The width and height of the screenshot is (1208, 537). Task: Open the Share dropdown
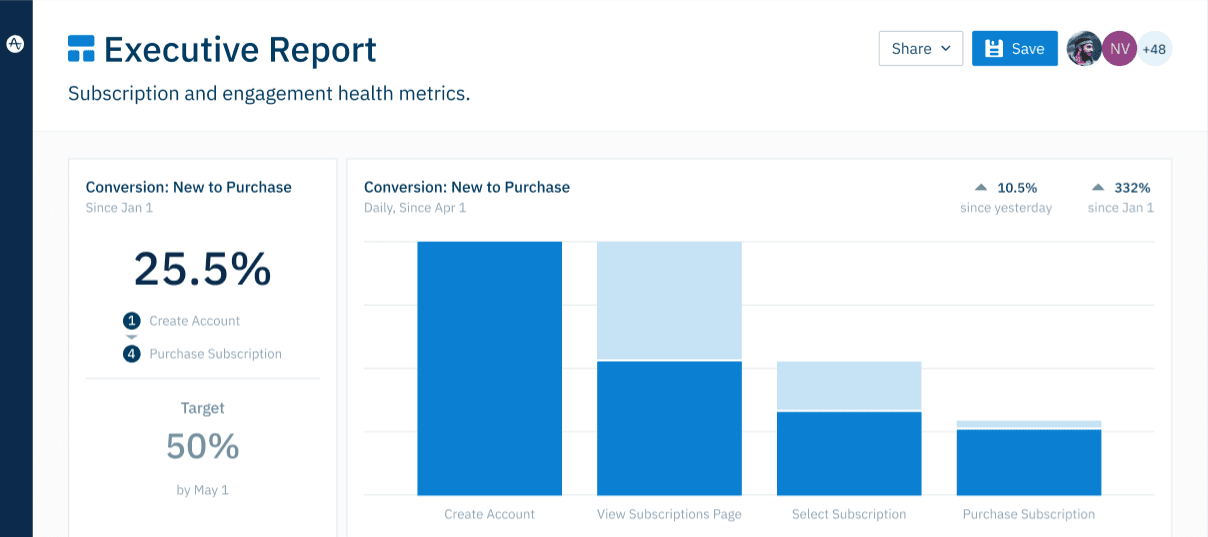(x=920, y=49)
